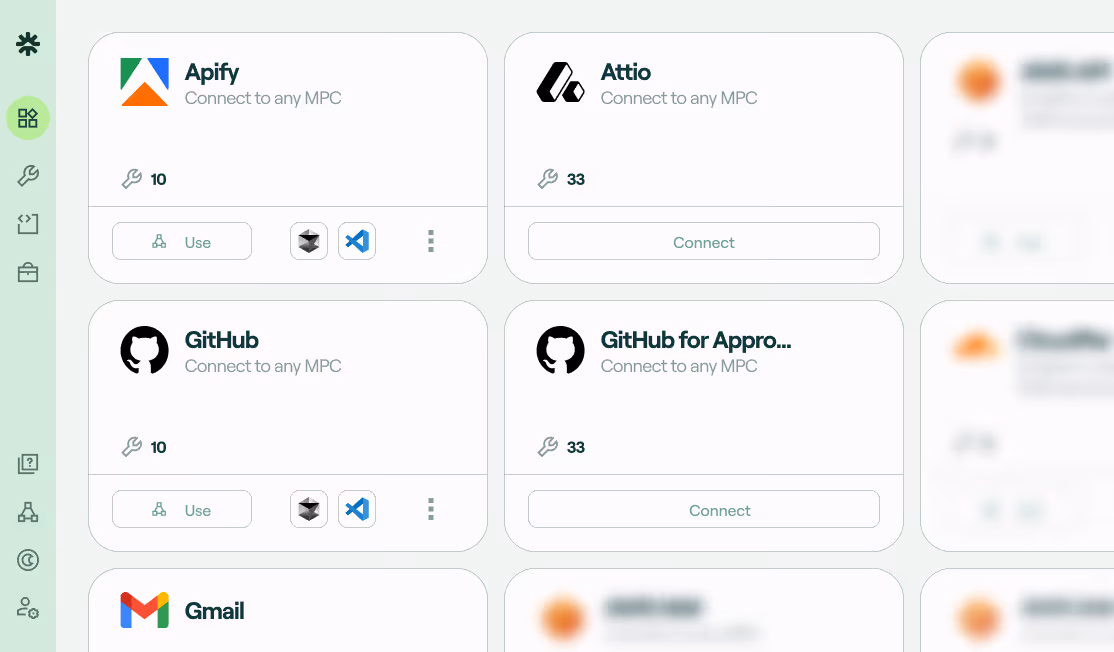
Task: Click the cube app icon on GitHub card
Action: (309, 509)
